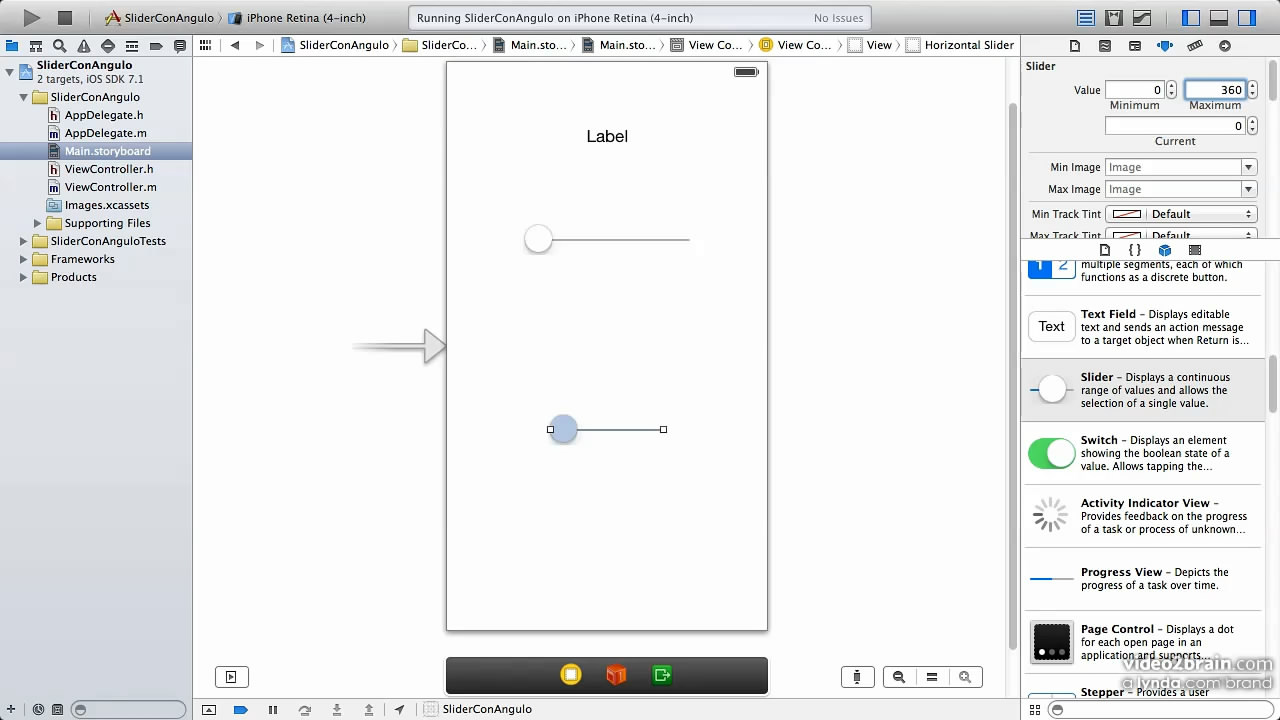Toggle the Debug area visibility
1280x720 pixels.
click(x=1219, y=18)
